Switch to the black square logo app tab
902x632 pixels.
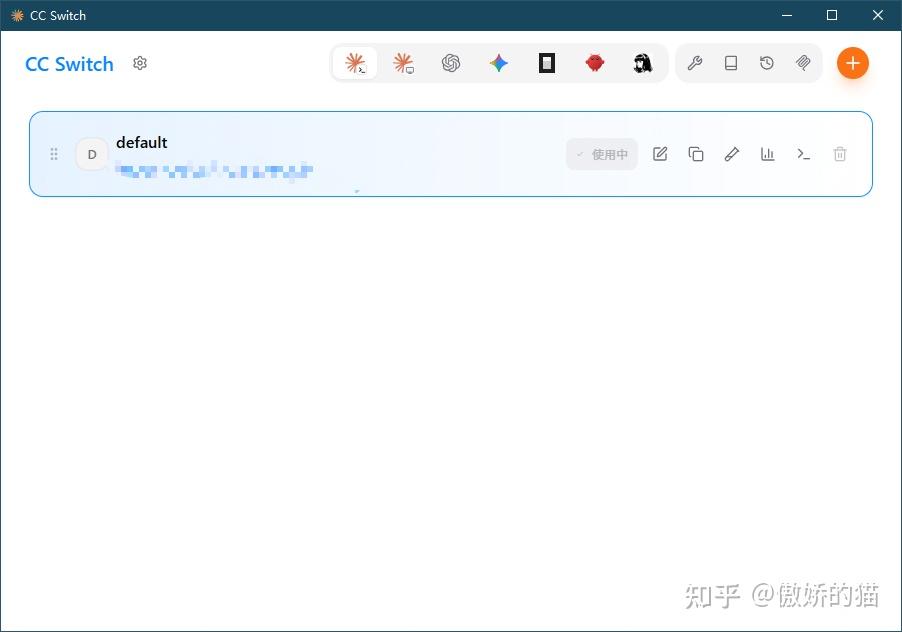coord(546,63)
